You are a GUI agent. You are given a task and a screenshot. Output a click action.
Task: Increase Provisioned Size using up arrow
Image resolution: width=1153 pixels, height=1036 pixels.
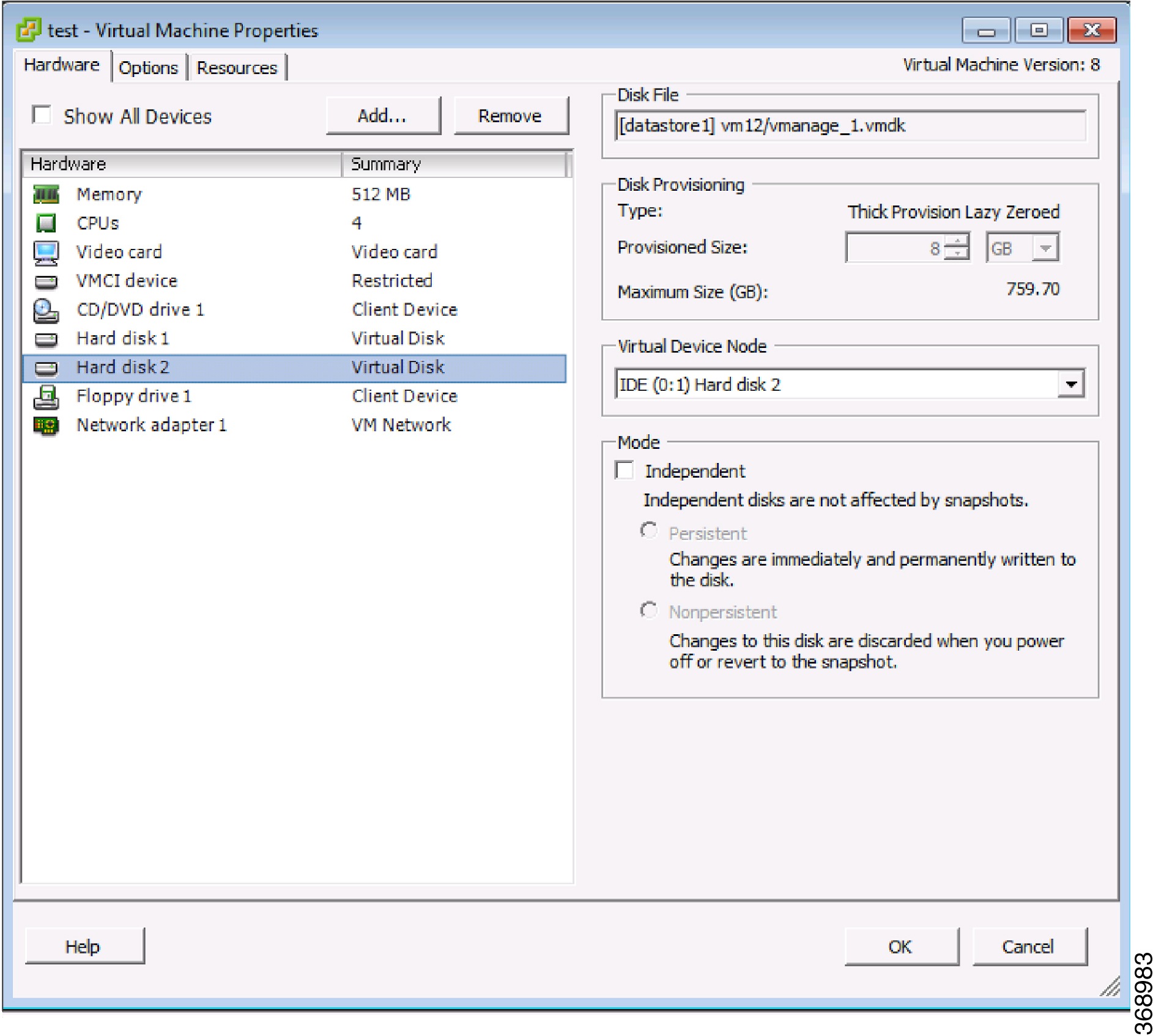tap(958, 241)
